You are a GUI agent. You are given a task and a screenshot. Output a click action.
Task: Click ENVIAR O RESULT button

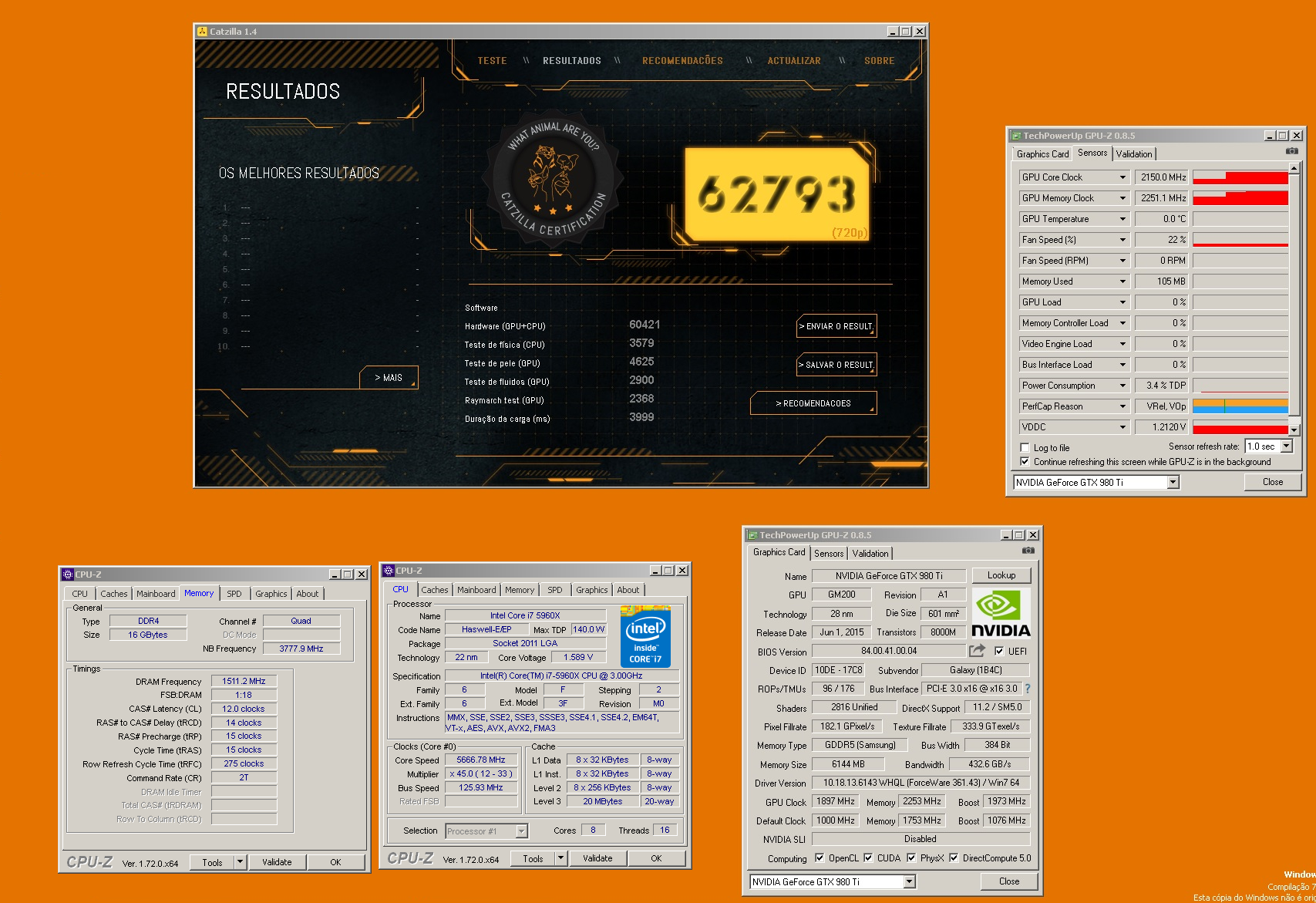click(836, 326)
